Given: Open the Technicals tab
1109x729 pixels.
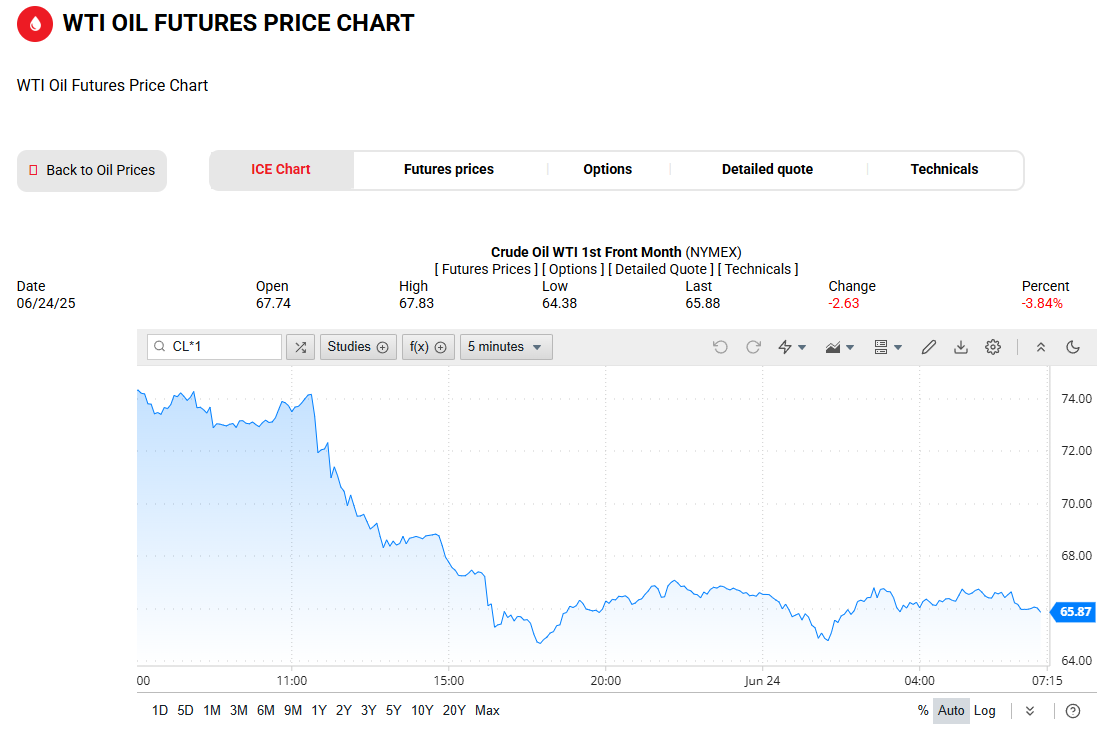Looking at the screenshot, I should [x=944, y=170].
